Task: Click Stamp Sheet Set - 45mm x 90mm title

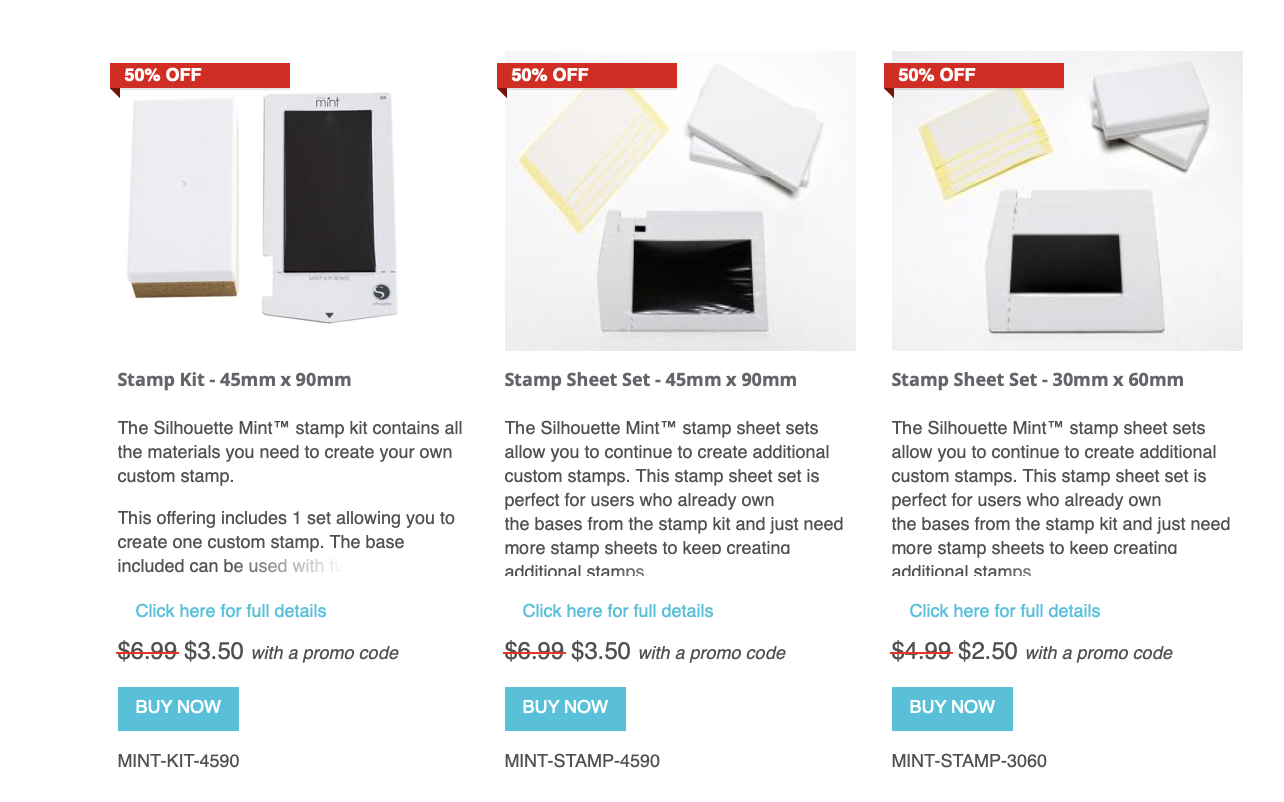Action: point(650,380)
